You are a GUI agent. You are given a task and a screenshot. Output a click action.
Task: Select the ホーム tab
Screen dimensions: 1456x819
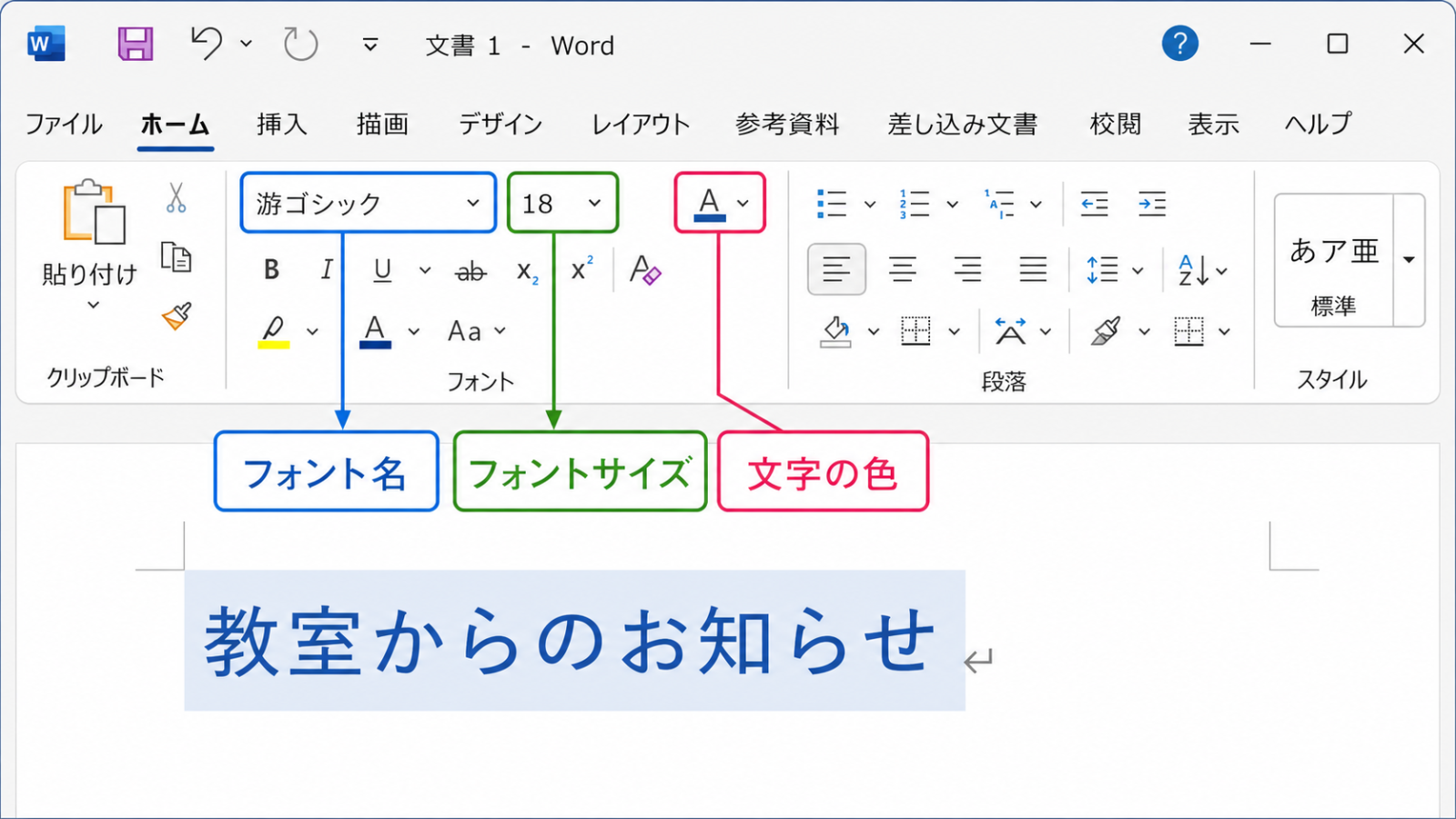tap(175, 124)
